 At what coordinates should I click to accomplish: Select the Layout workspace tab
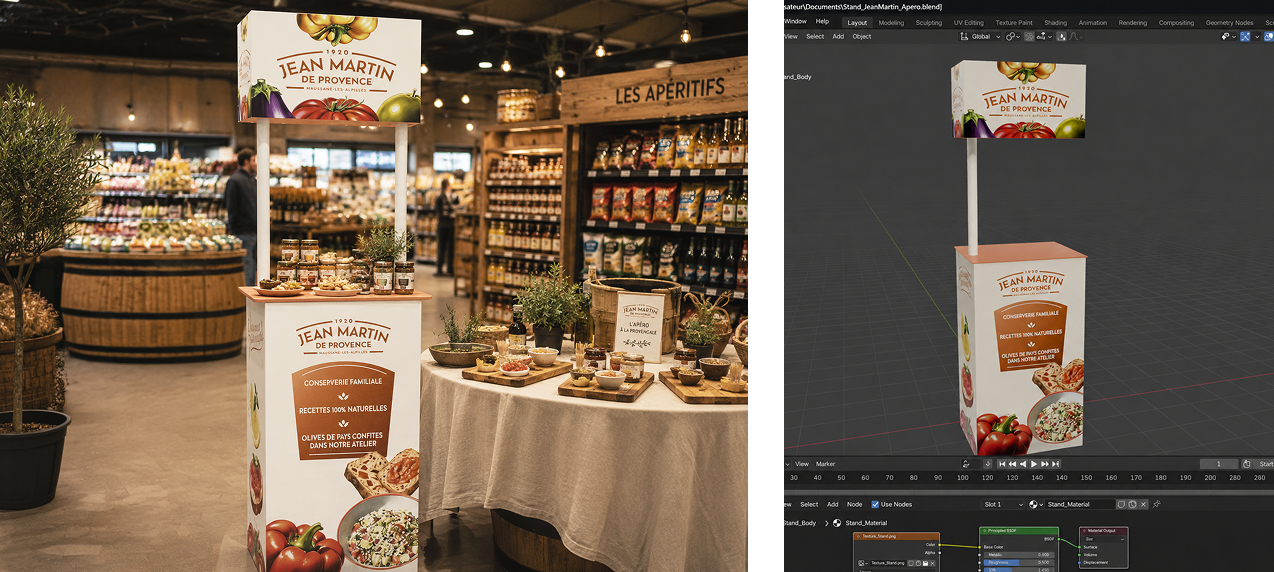[x=857, y=22]
